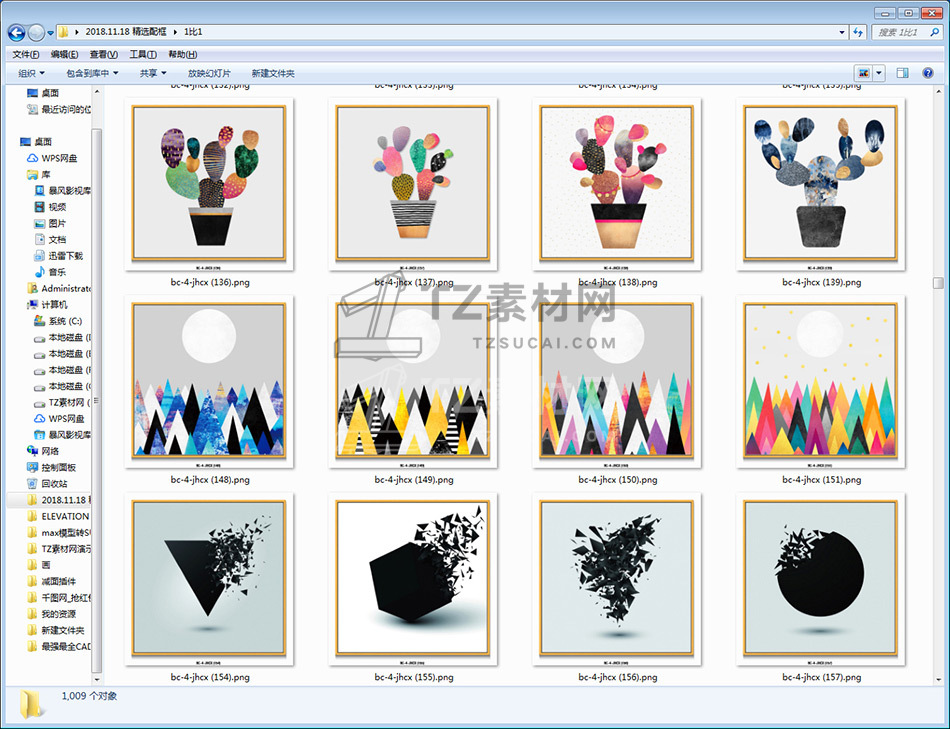
Task: Select Administrator folder in sidebar
Action: point(59,288)
